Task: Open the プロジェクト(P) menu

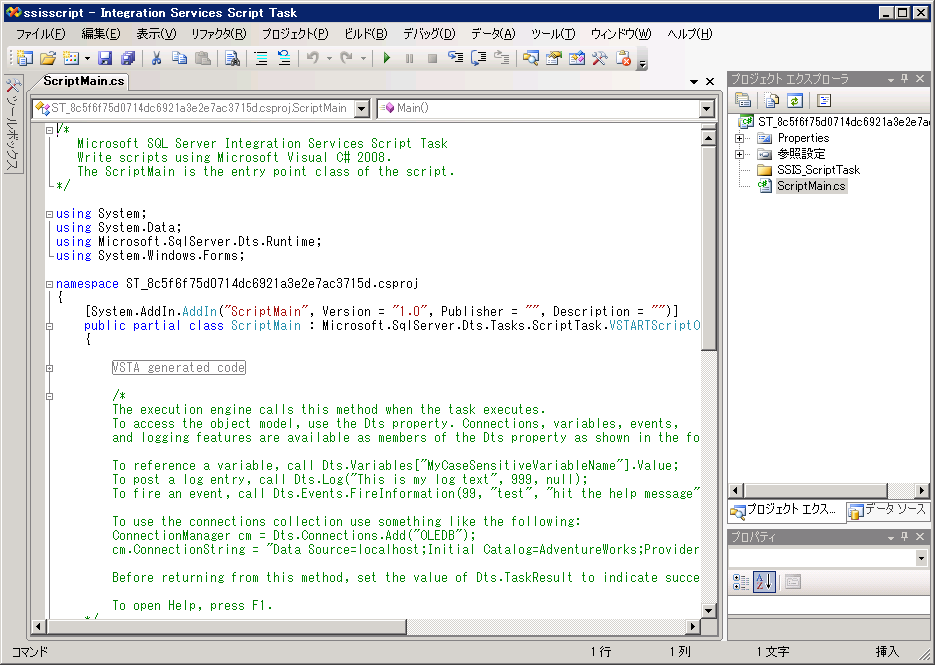Action: coord(295,34)
